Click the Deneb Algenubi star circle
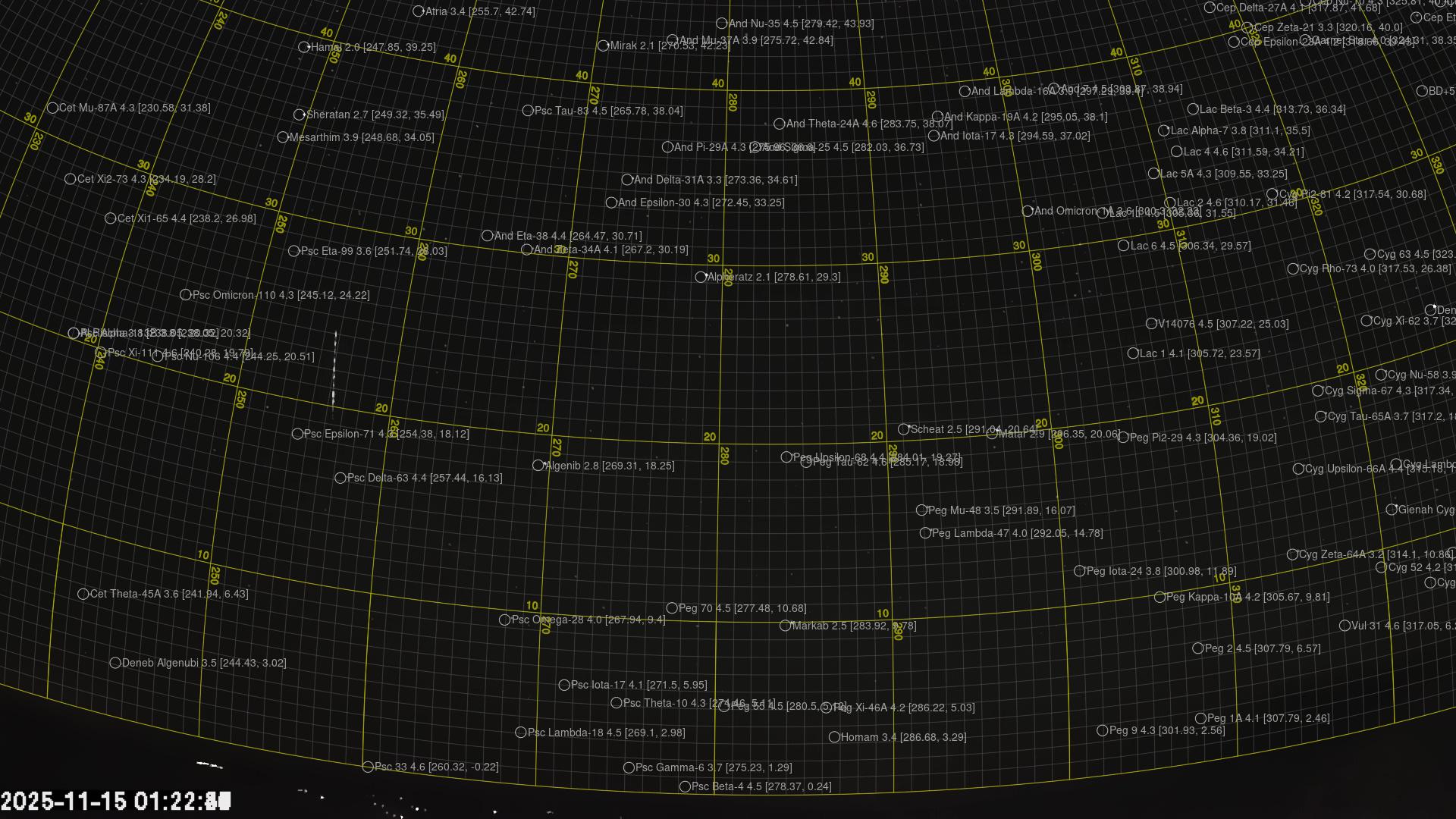Viewport: 1456px width, 819px height. [x=115, y=663]
